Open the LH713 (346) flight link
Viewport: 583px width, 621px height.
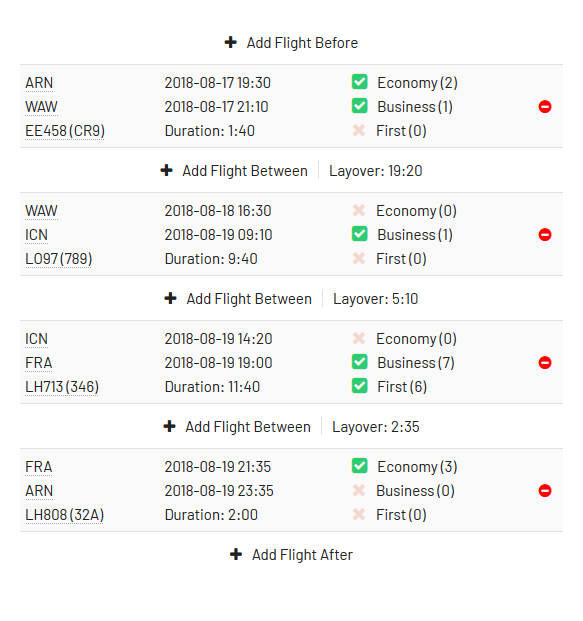(62, 387)
